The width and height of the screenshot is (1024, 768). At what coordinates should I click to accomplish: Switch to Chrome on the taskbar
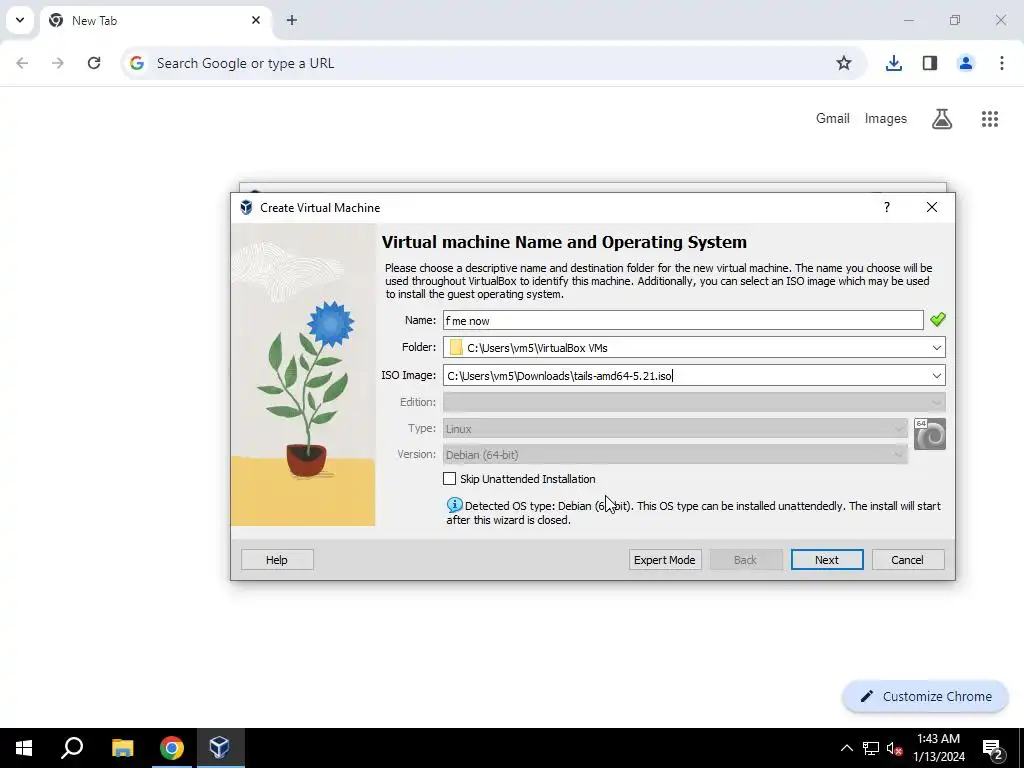pos(172,748)
